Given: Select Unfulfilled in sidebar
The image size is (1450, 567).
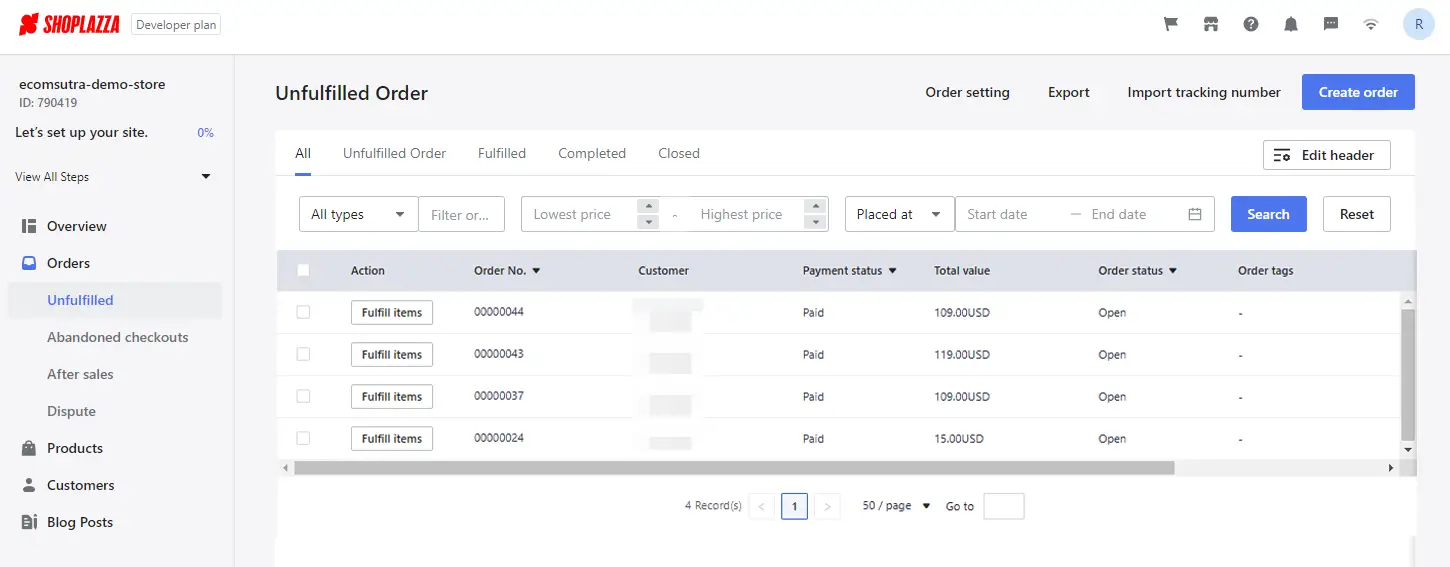Looking at the screenshot, I should 116,300.
